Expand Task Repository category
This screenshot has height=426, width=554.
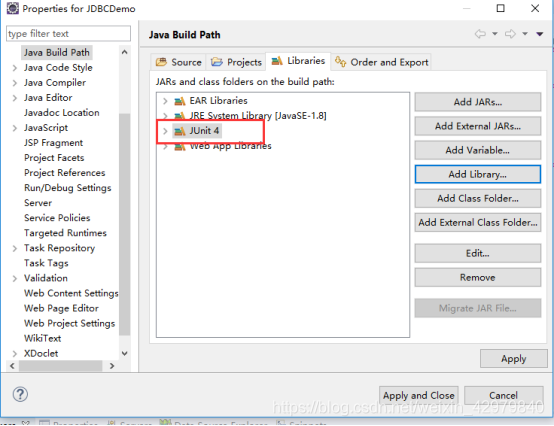coord(14,248)
